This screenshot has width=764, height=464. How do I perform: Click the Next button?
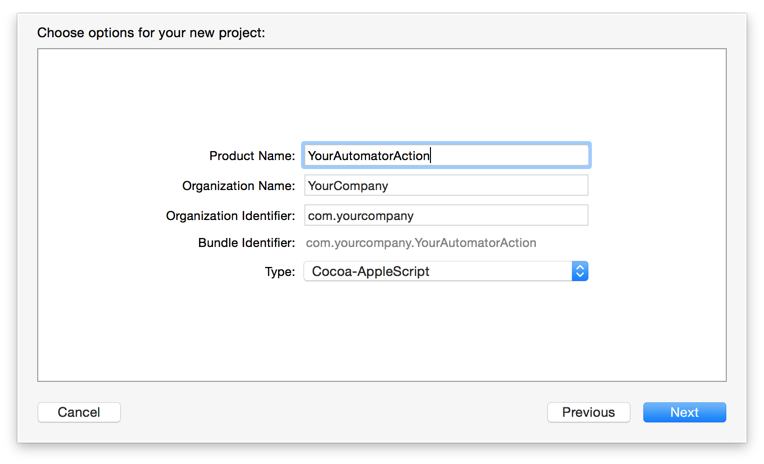coord(684,412)
